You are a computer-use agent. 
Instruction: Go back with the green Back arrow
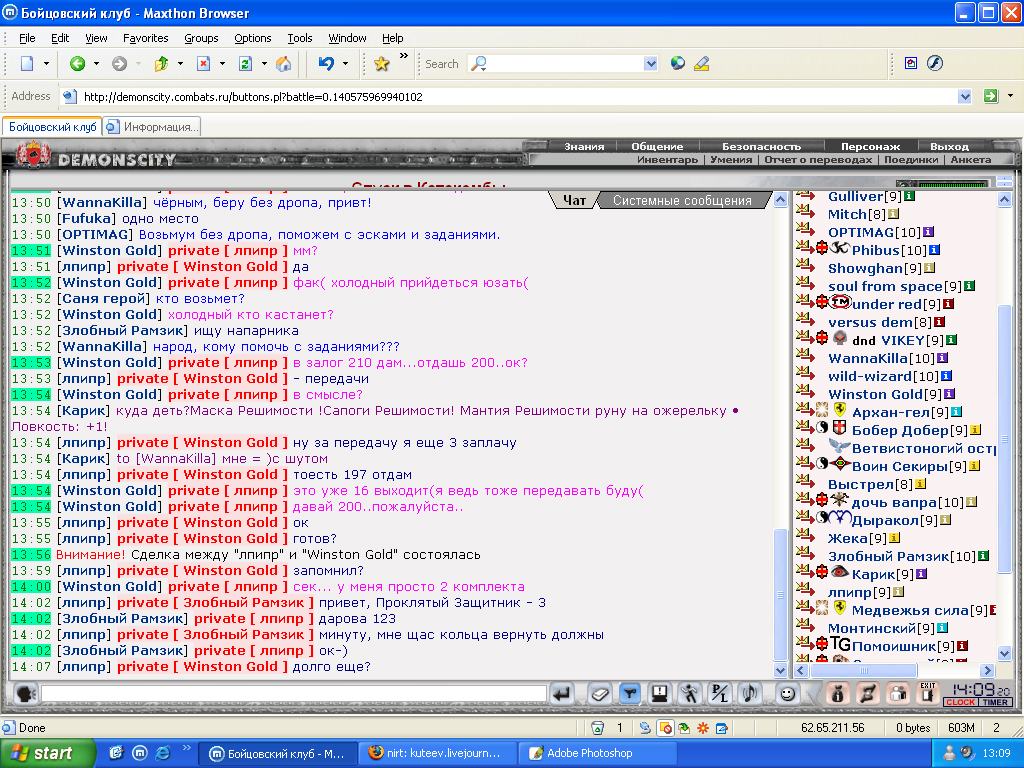[77, 63]
